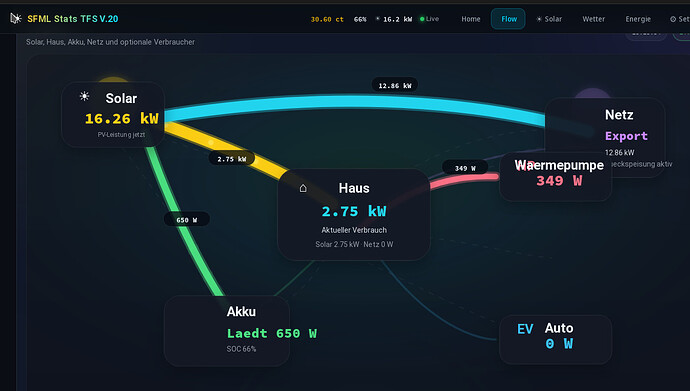Image resolution: width=690 pixels, height=391 pixels.
Task: Click the Aktueller Verbrauch label
Action: tap(354, 230)
